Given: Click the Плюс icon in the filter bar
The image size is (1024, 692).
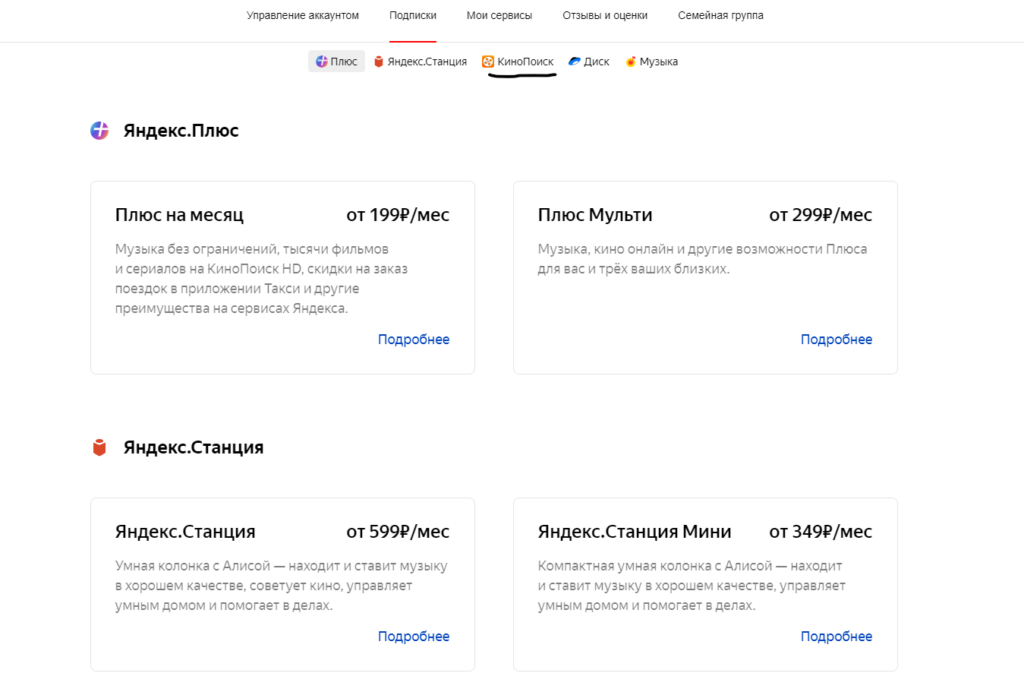Looking at the screenshot, I should click(321, 61).
